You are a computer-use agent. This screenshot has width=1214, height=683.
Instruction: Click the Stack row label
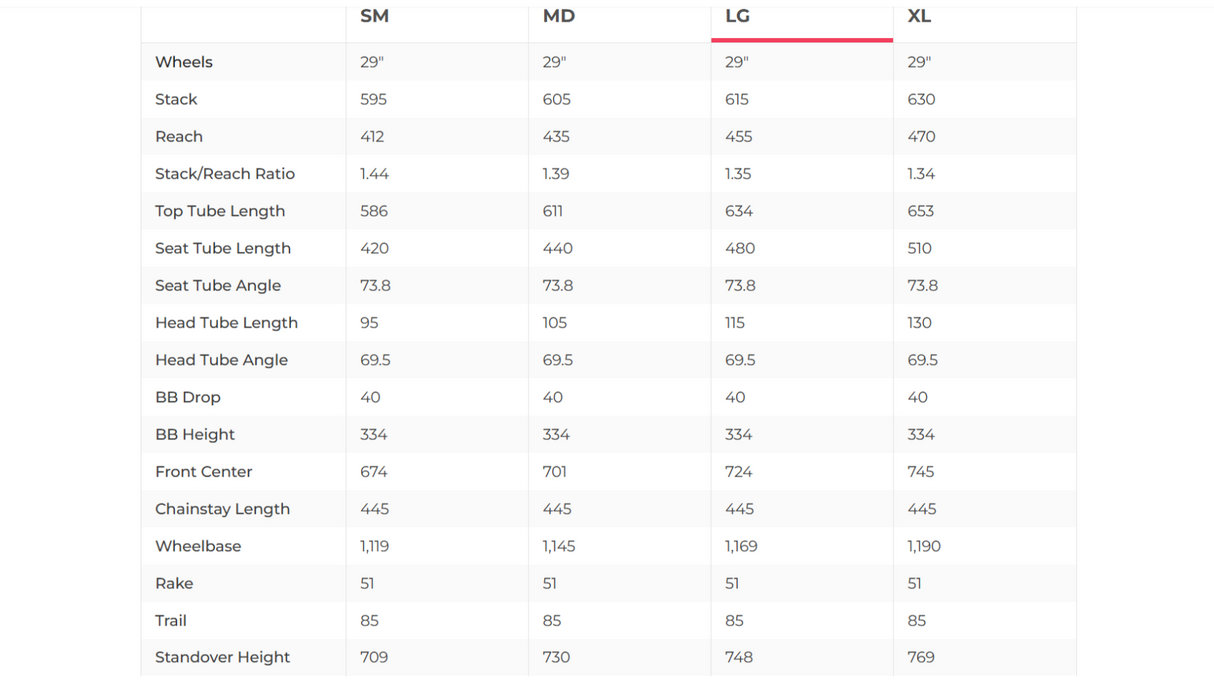point(176,99)
